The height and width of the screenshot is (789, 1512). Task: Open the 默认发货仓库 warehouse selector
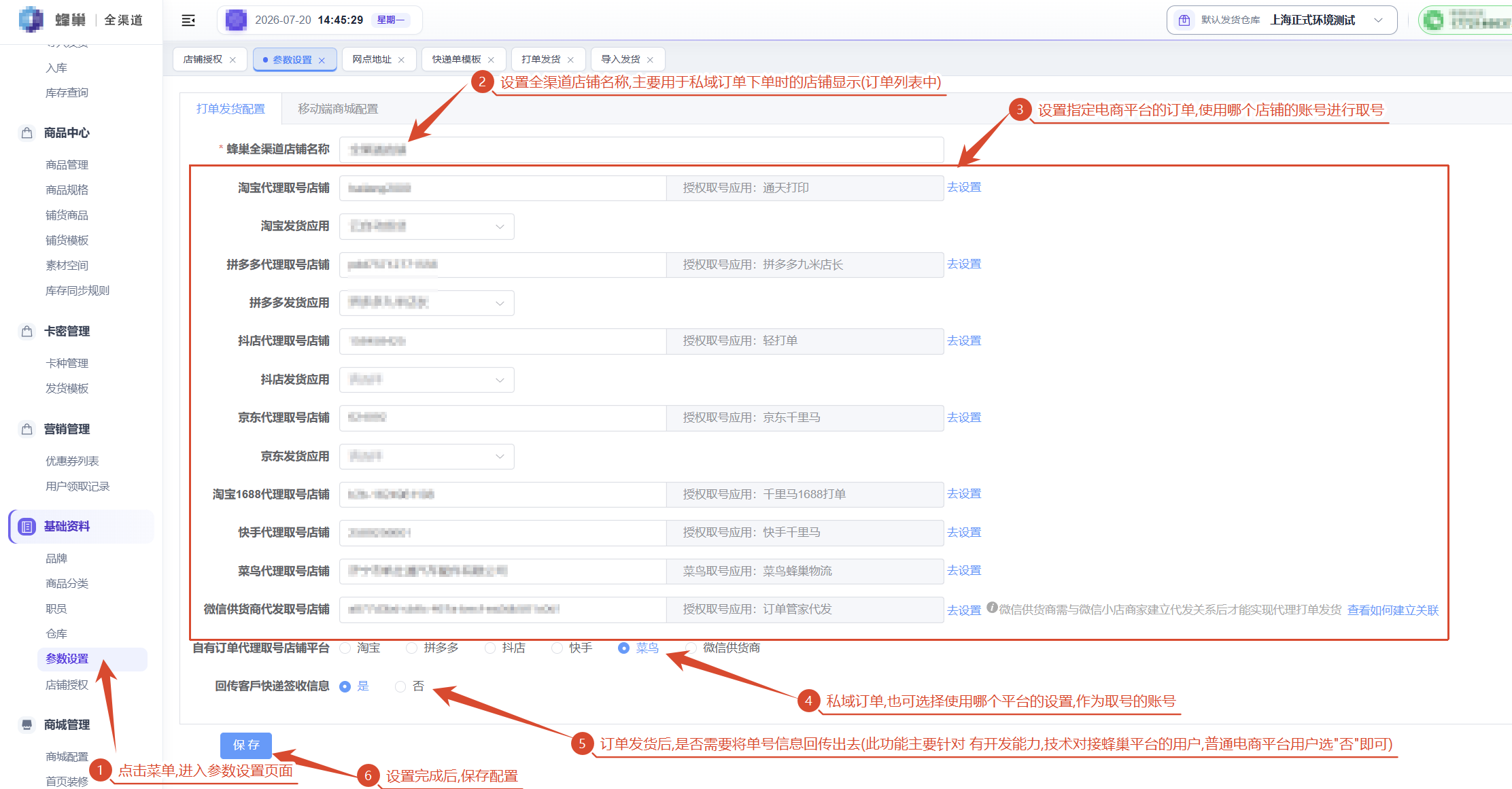[1282, 20]
